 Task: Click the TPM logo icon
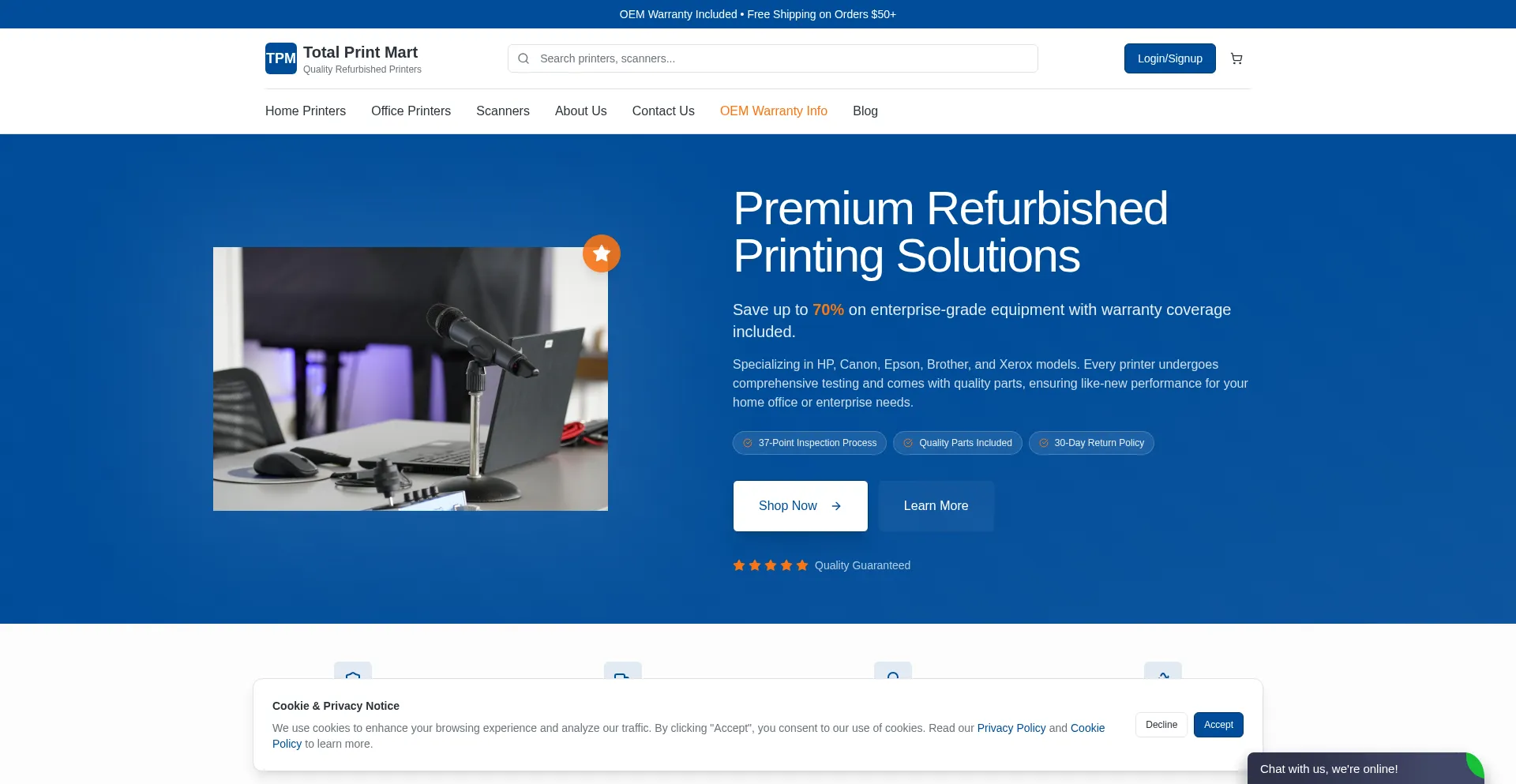(x=281, y=58)
